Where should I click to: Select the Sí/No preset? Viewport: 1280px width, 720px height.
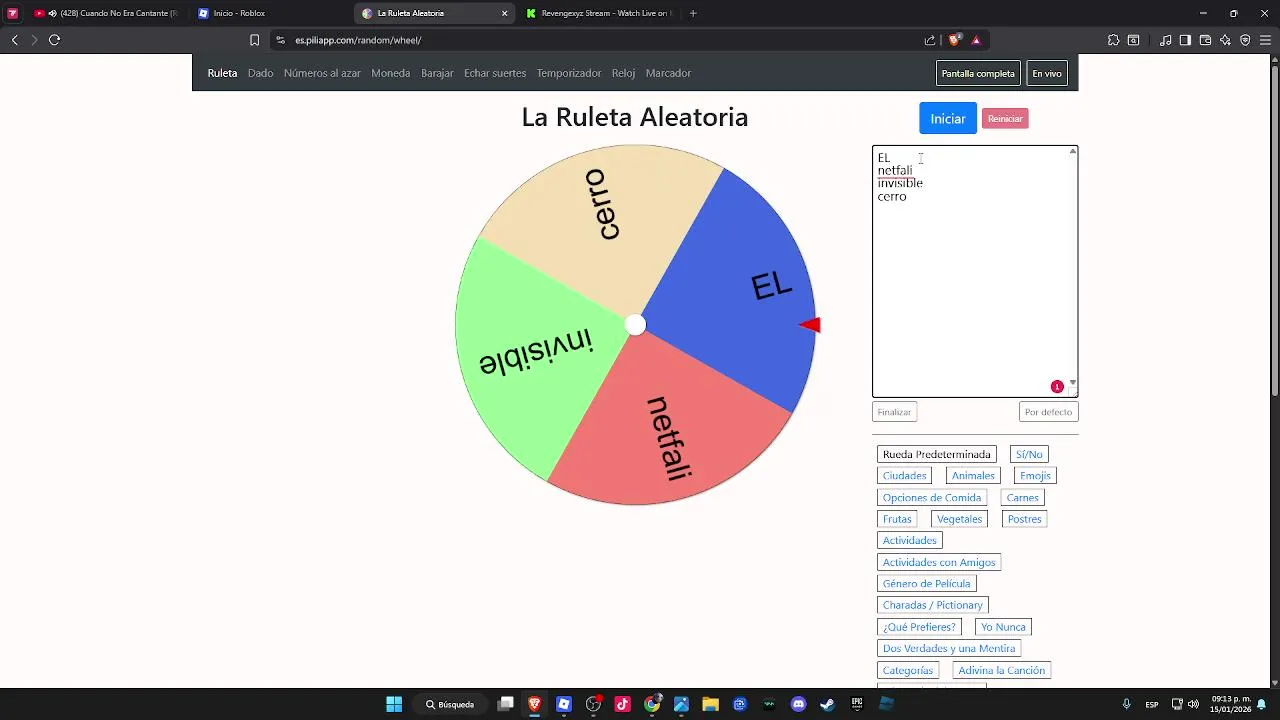[x=1029, y=454]
